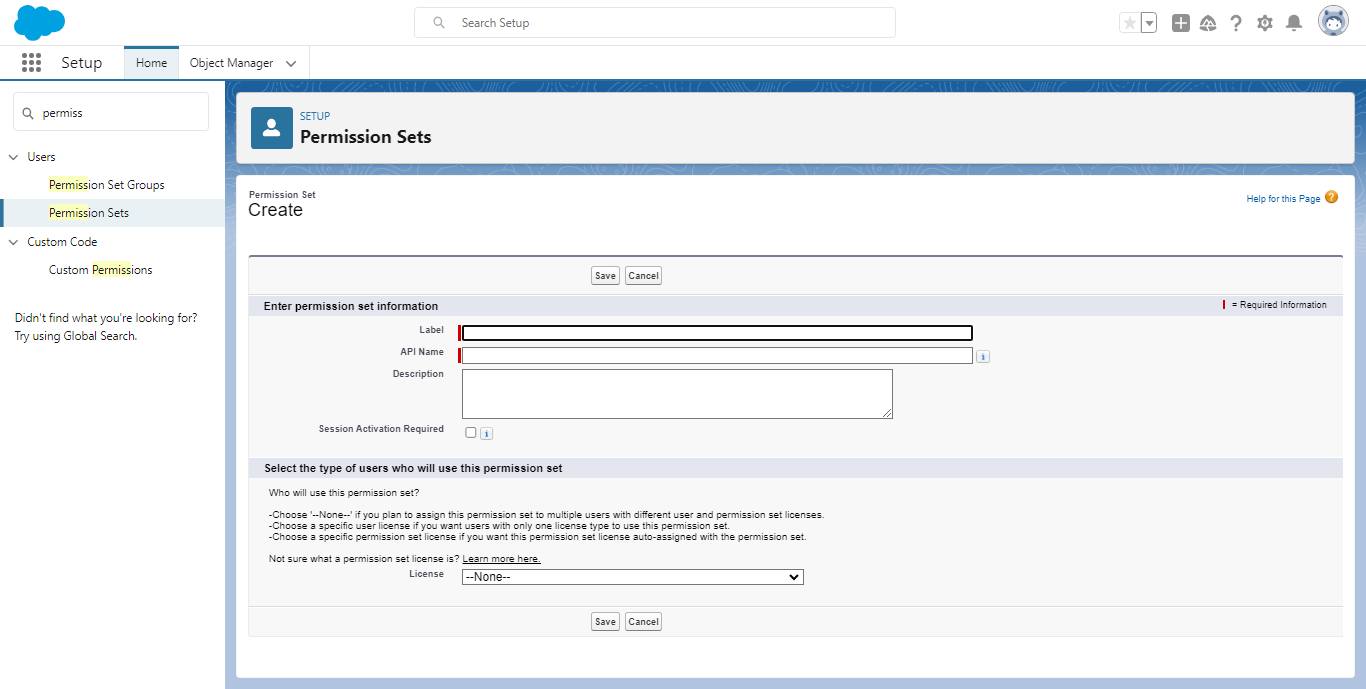Screen dimensions: 1366x689
Task: Open Custom Permissions
Action: pos(101,270)
